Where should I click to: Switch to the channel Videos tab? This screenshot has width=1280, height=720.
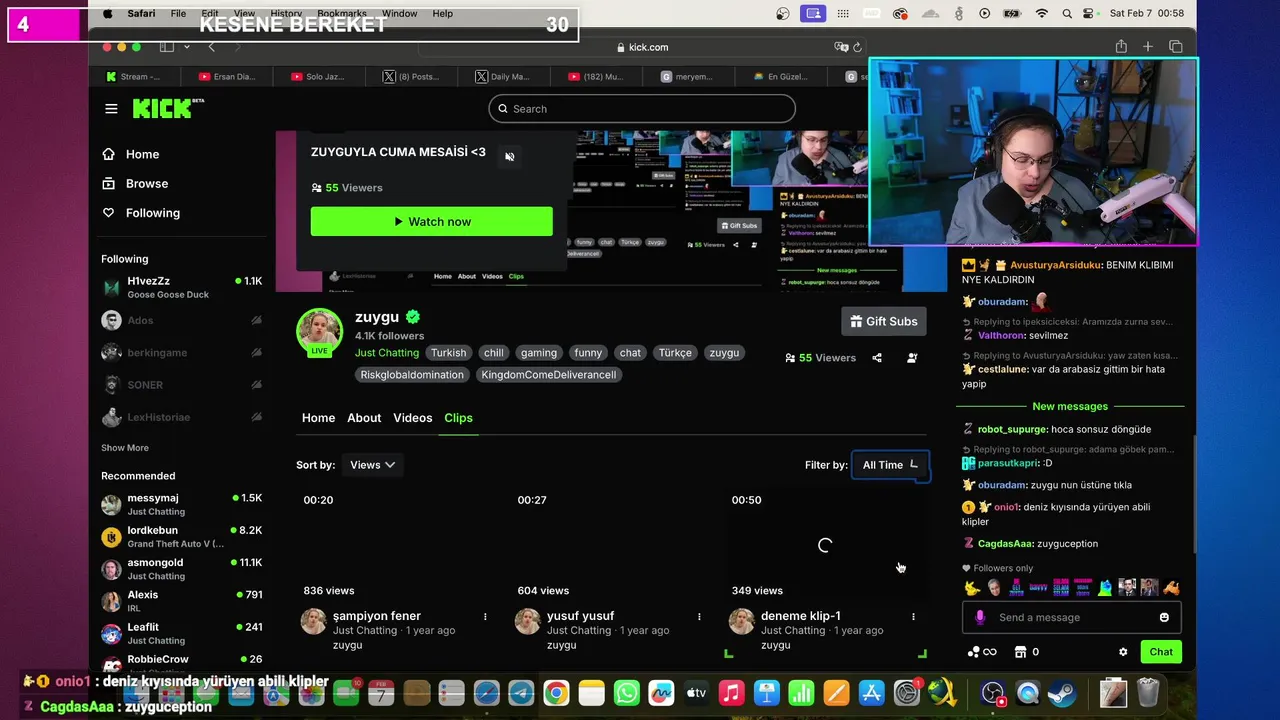[413, 418]
